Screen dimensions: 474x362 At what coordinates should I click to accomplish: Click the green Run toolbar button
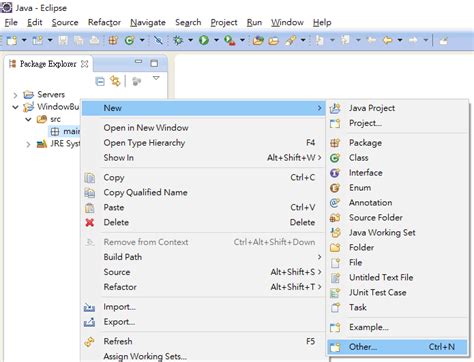coord(204,41)
